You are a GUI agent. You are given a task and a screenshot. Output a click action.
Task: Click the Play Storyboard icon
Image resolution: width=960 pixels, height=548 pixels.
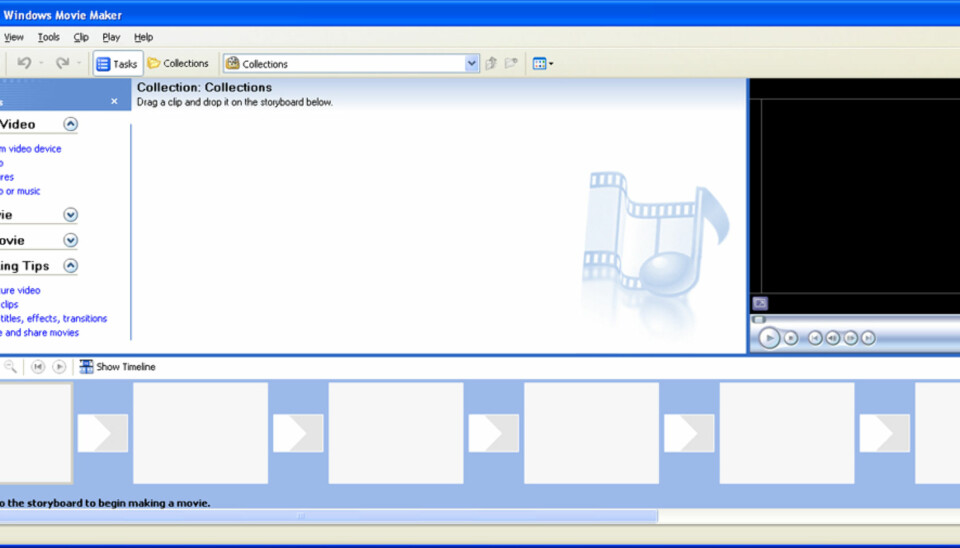pyautogui.click(x=59, y=367)
